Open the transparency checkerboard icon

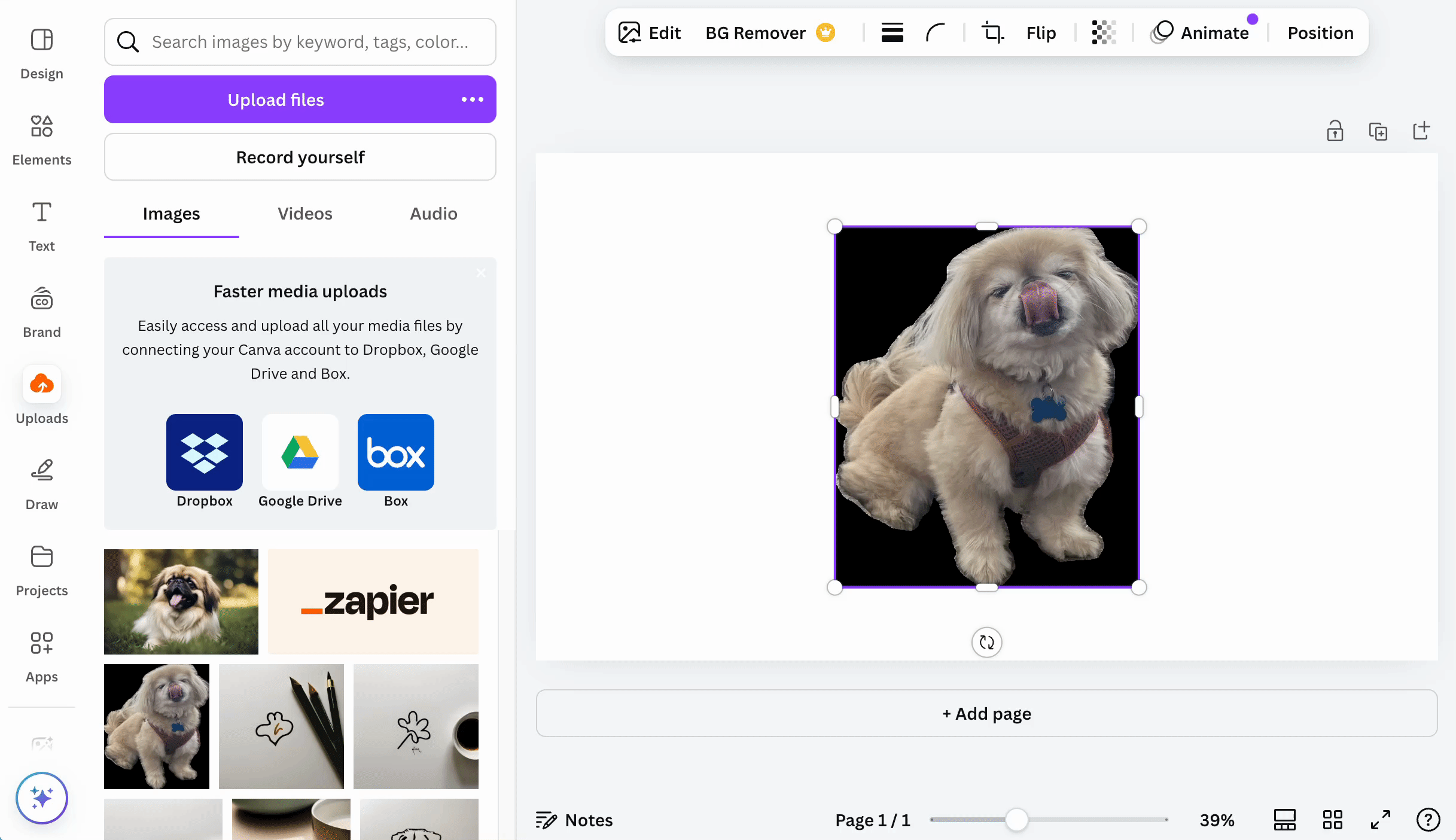click(1104, 32)
